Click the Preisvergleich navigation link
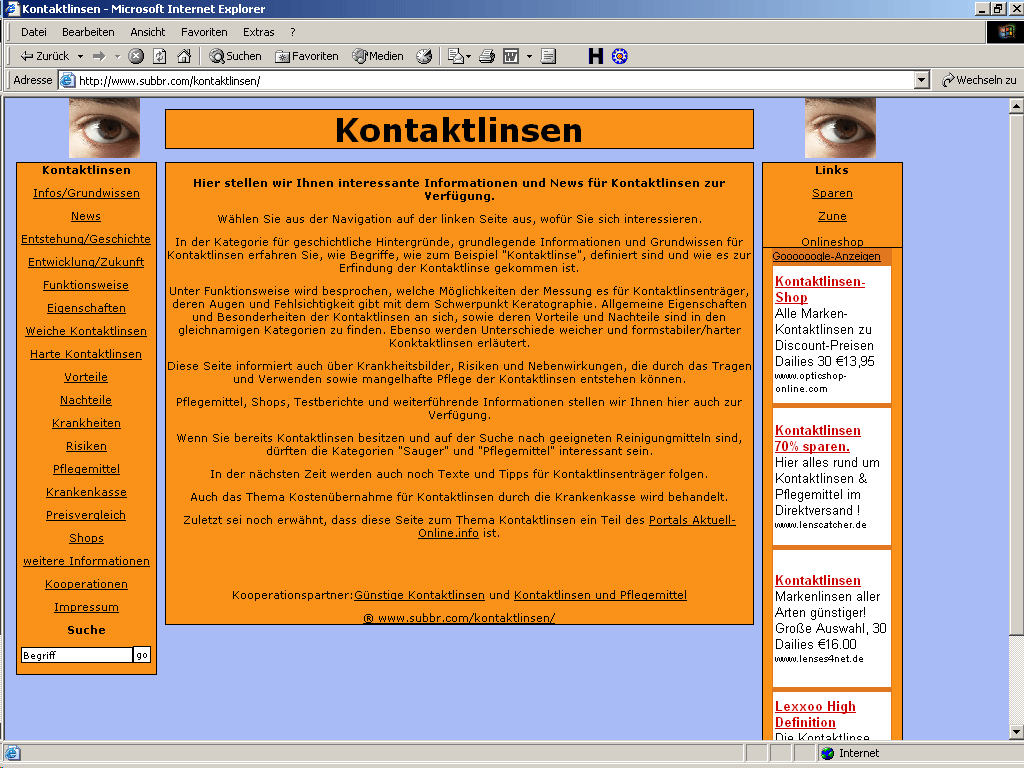This screenshot has width=1024, height=768. pos(86,515)
